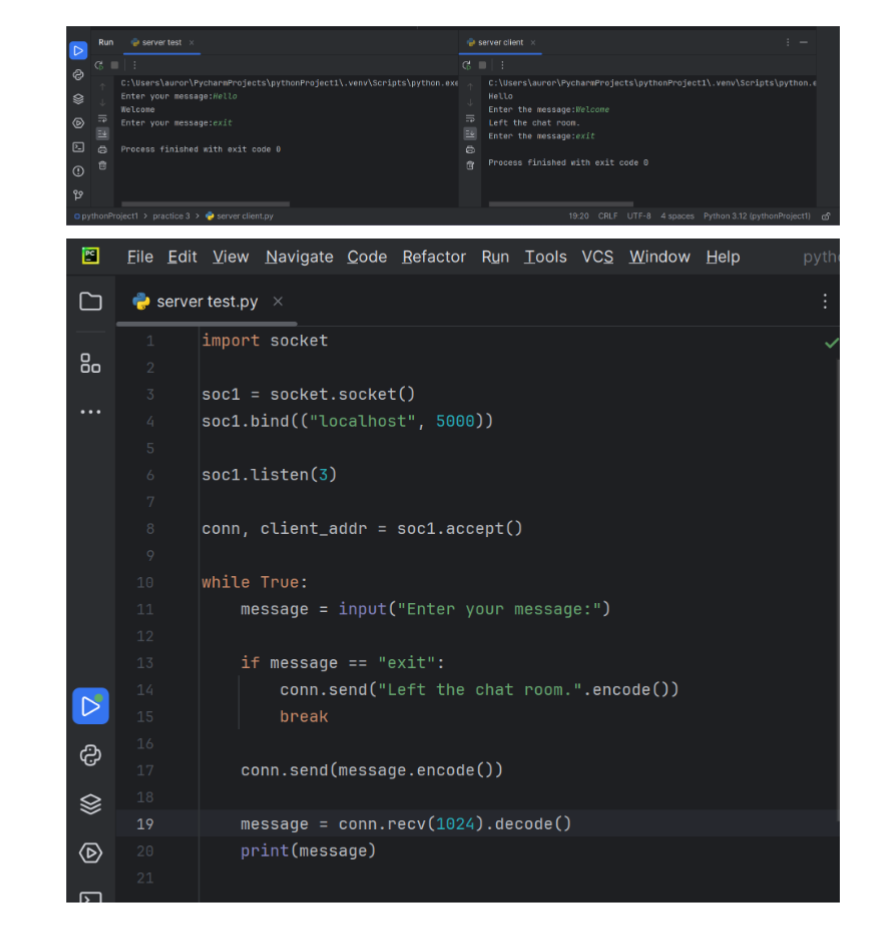Click the practice 3 breadcrumb
The image size is (896, 929).
[171, 216]
